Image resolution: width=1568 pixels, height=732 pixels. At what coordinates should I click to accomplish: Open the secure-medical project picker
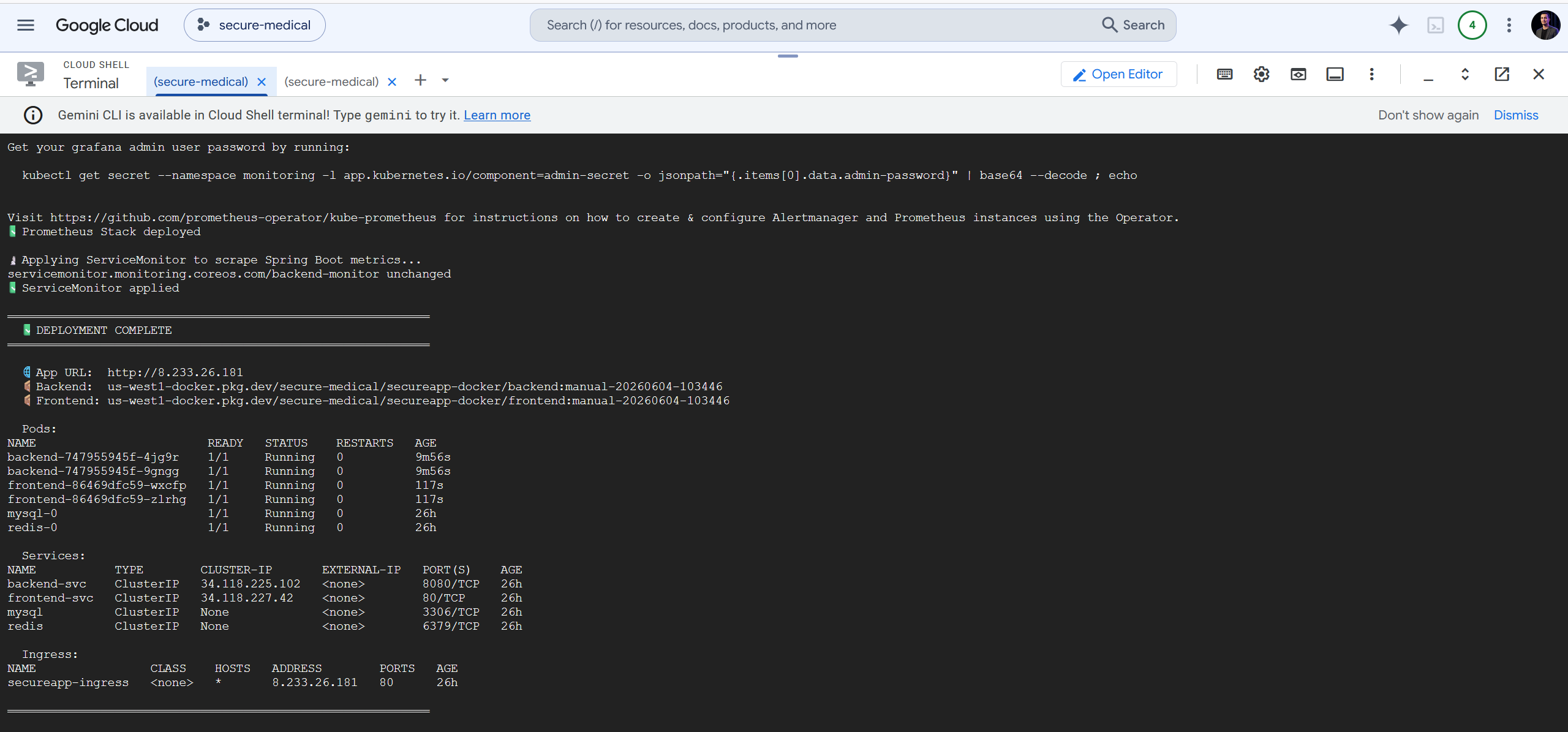click(255, 25)
